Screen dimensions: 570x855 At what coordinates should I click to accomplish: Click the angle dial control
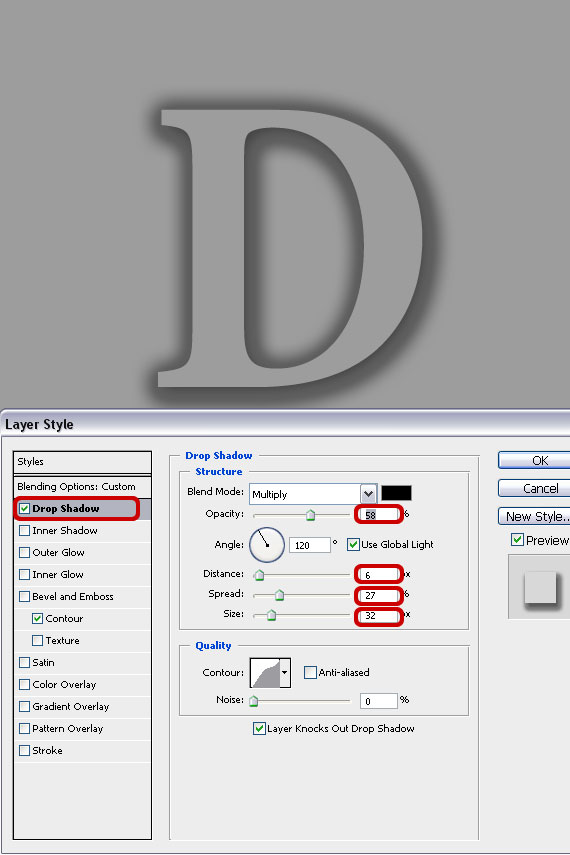click(x=267, y=544)
